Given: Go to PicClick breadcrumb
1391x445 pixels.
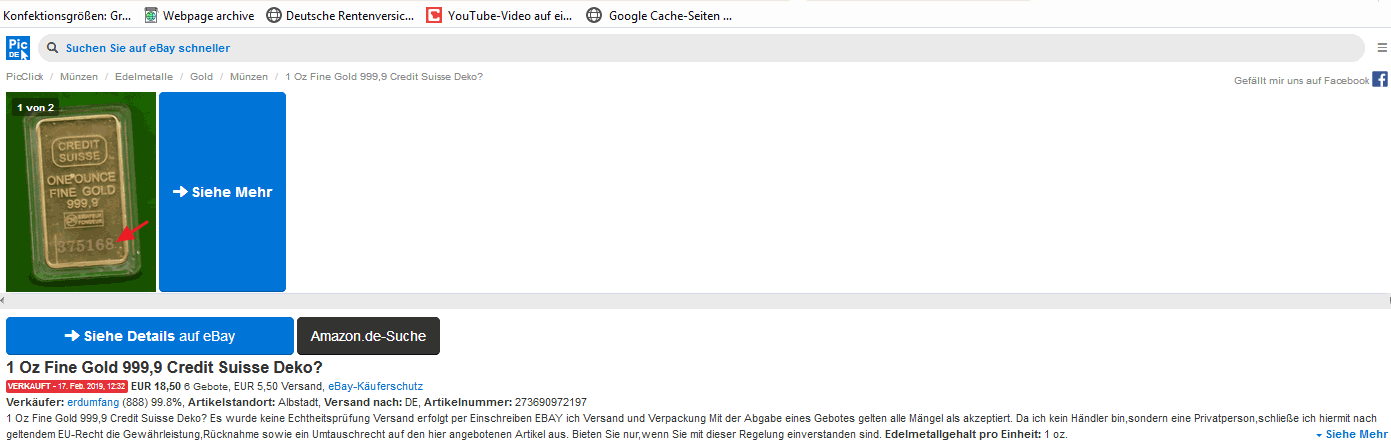Looking at the screenshot, I should coord(24,77).
